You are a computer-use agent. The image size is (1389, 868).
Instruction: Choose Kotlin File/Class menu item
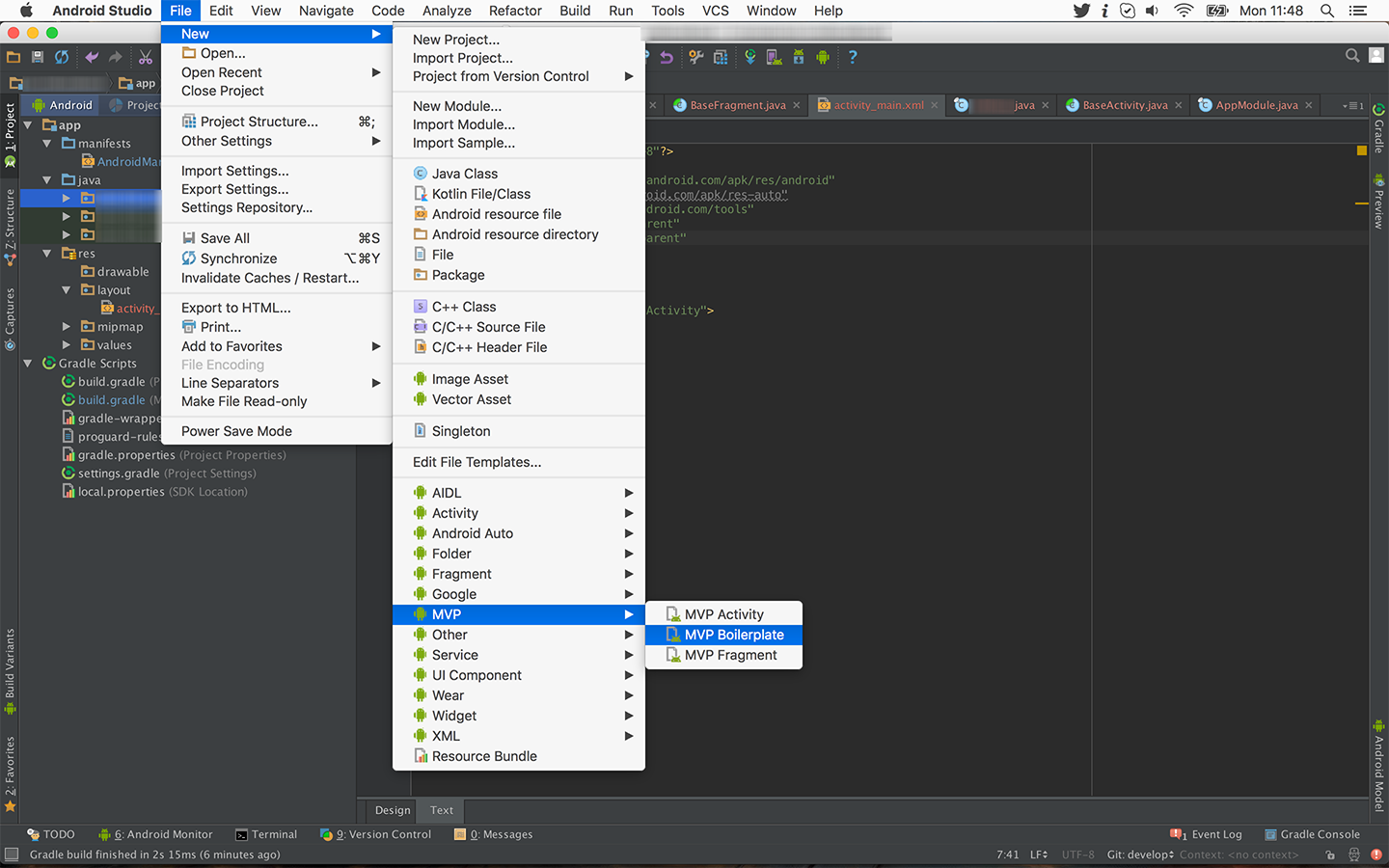tap(519, 194)
